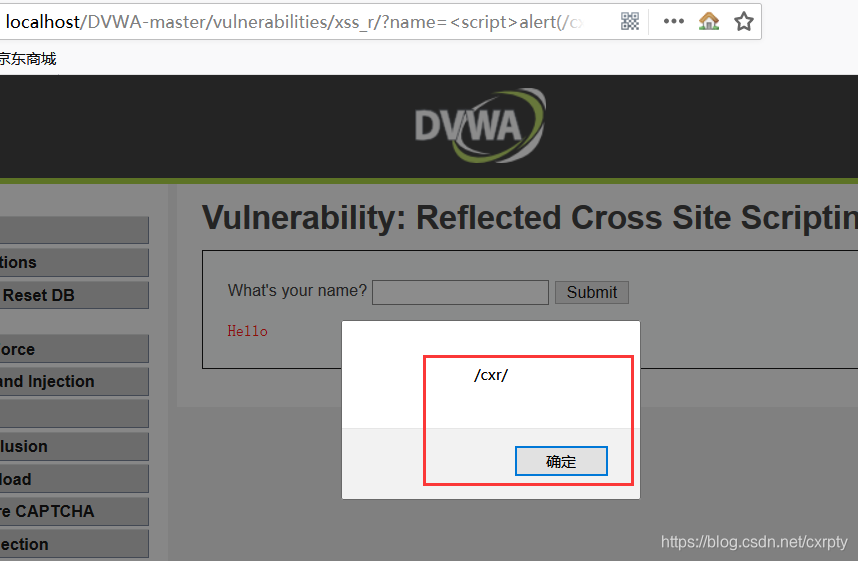Open the Instructions sidebar item
Viewport: 858px width, 561px height.
[74, 263]
